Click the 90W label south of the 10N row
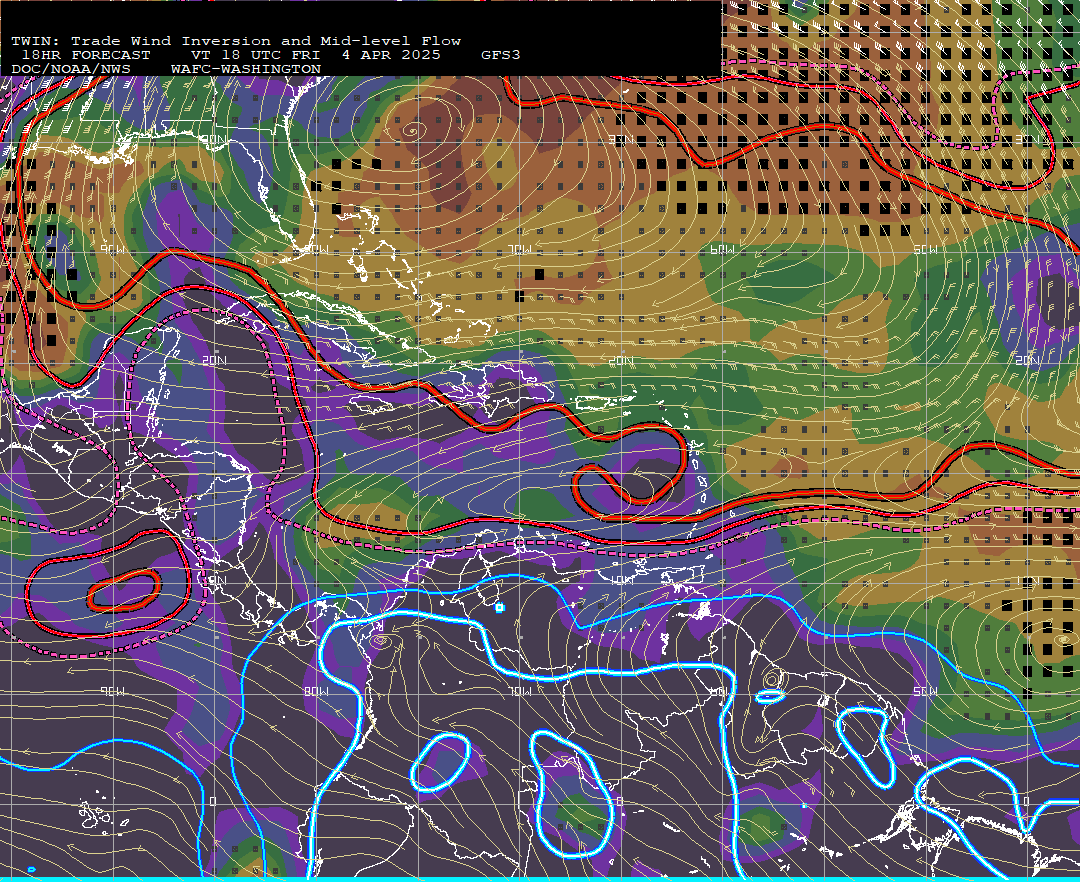 112,691
